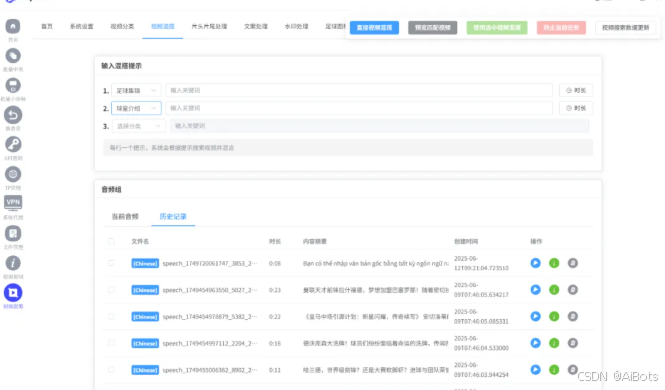The width and height of the screenshot is (665, 390).
Task: Open the category dropdown in prompt row 1
Action: tap(136, 90)
